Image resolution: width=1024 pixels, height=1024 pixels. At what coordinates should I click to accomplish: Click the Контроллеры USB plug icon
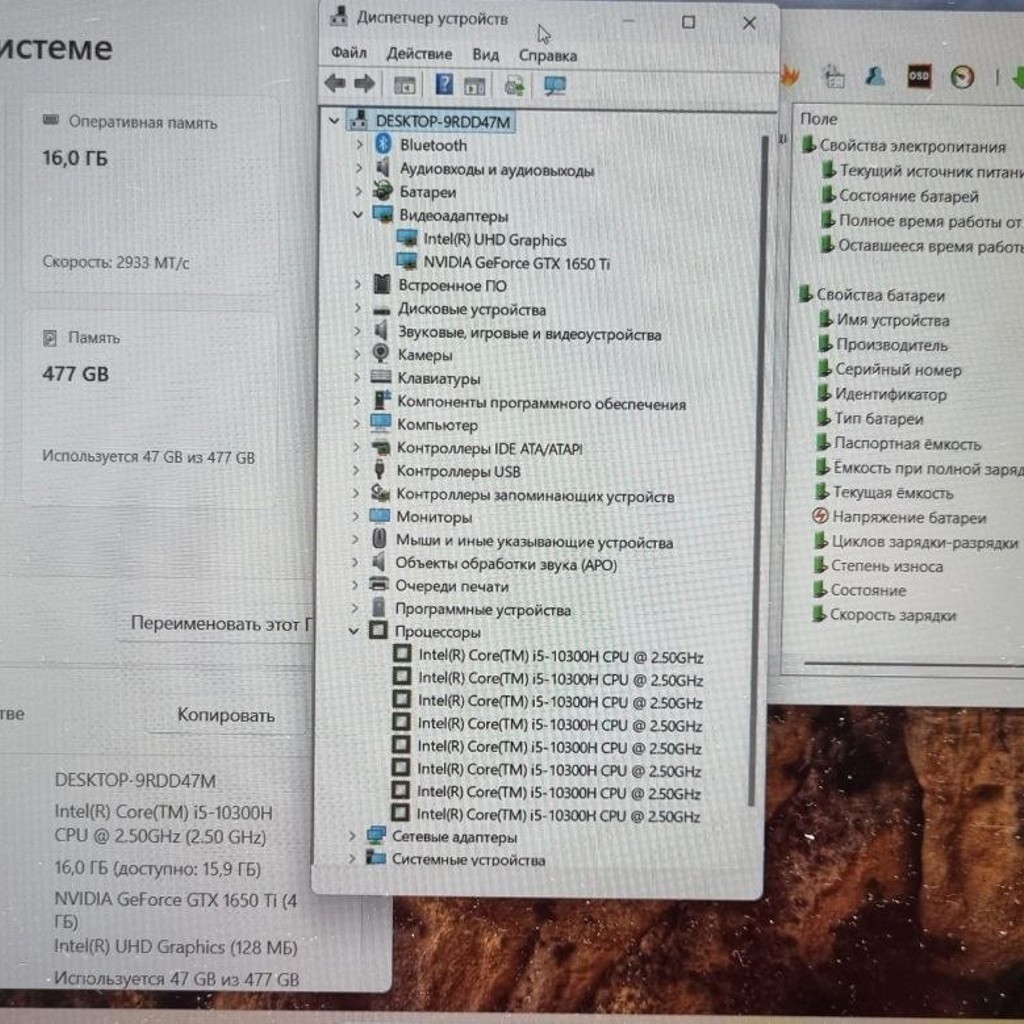pyautogui.click(x=379, y=470)
